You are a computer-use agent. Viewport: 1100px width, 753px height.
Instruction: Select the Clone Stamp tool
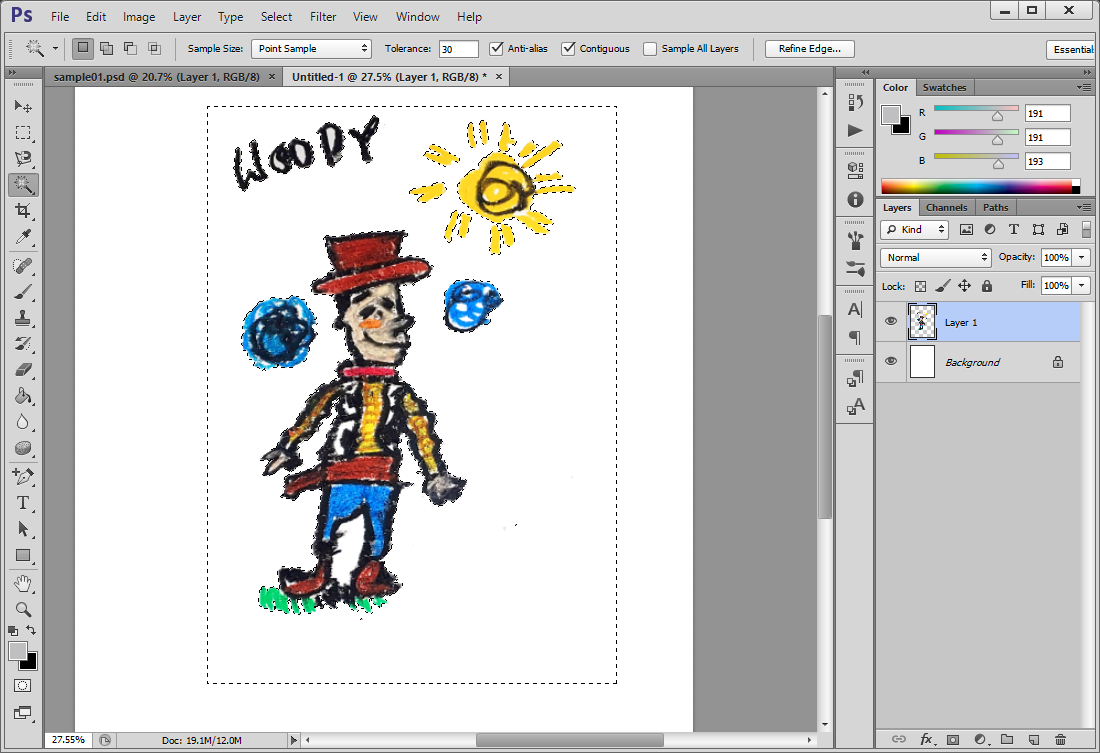[x=23, y=318]
